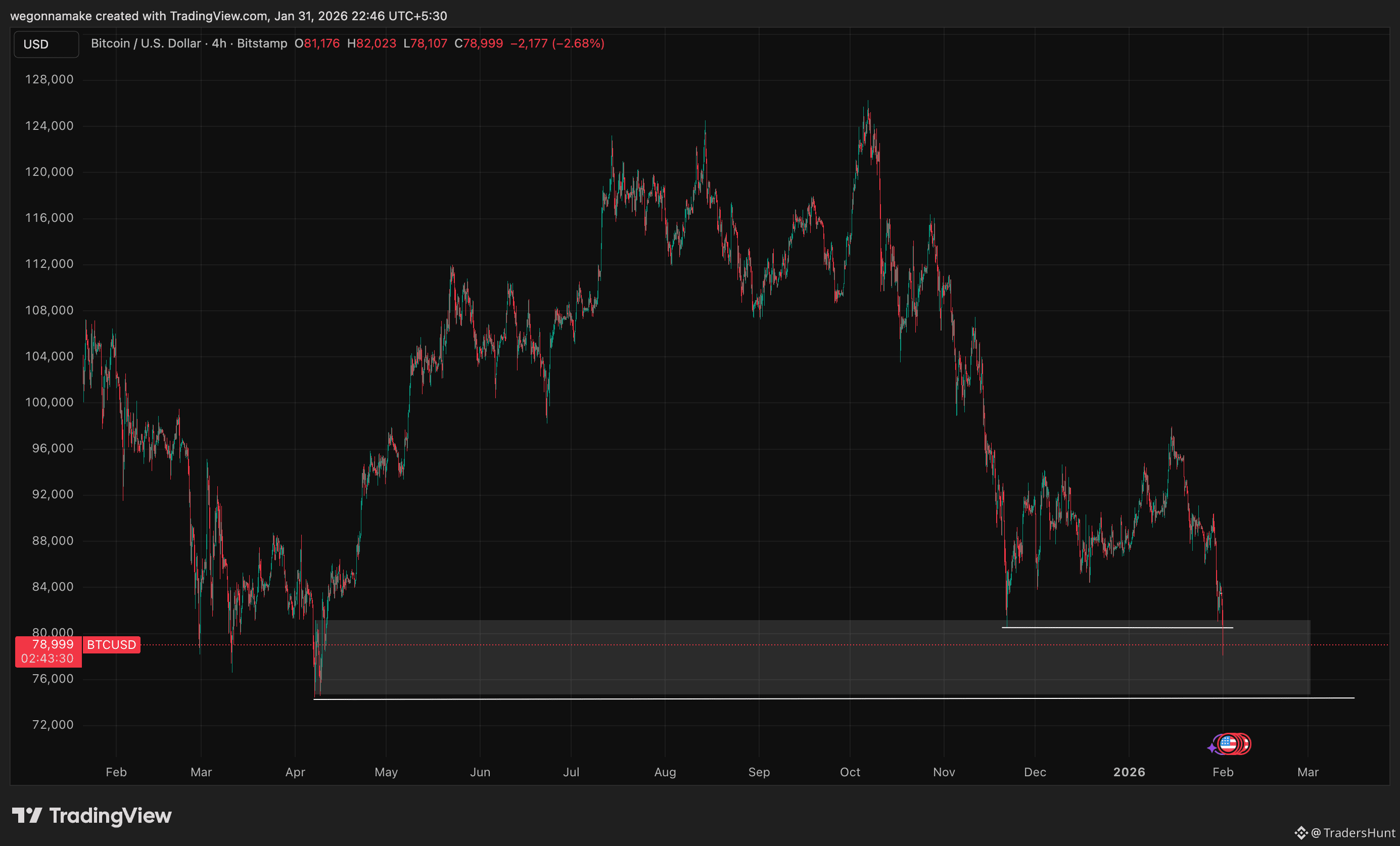Click the 96,000 price axis label

coord(53,449)
